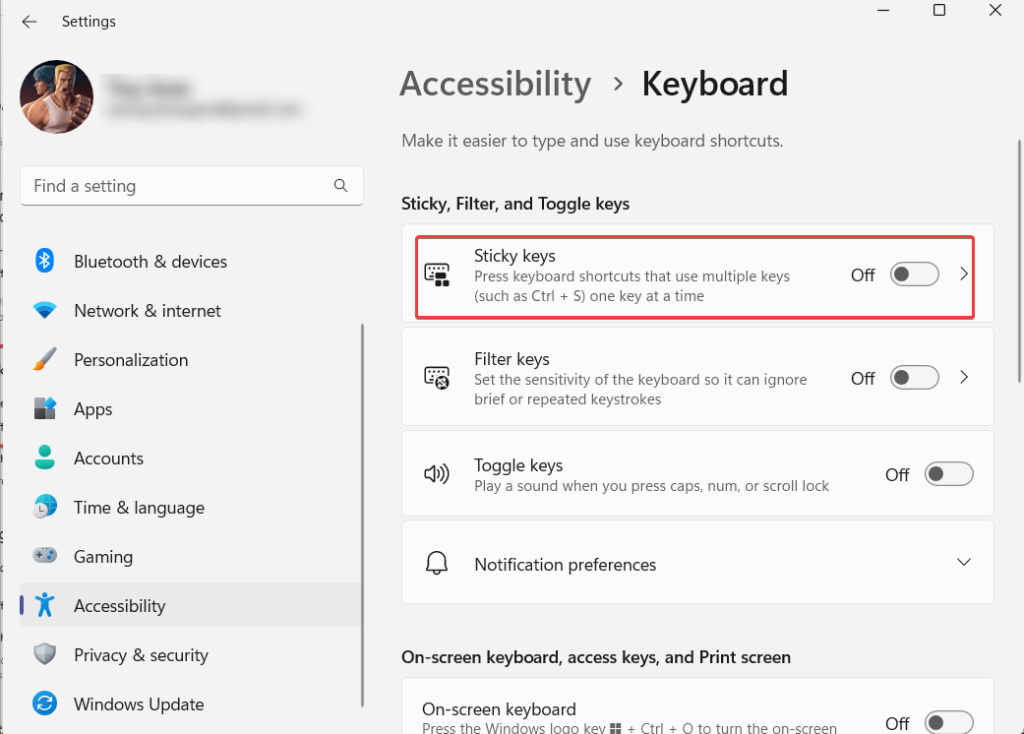Image resolution: width=1024 pixels, height=734 pixels.
Task: Click the user profile avatar picture
Action: tap(57, 97)
